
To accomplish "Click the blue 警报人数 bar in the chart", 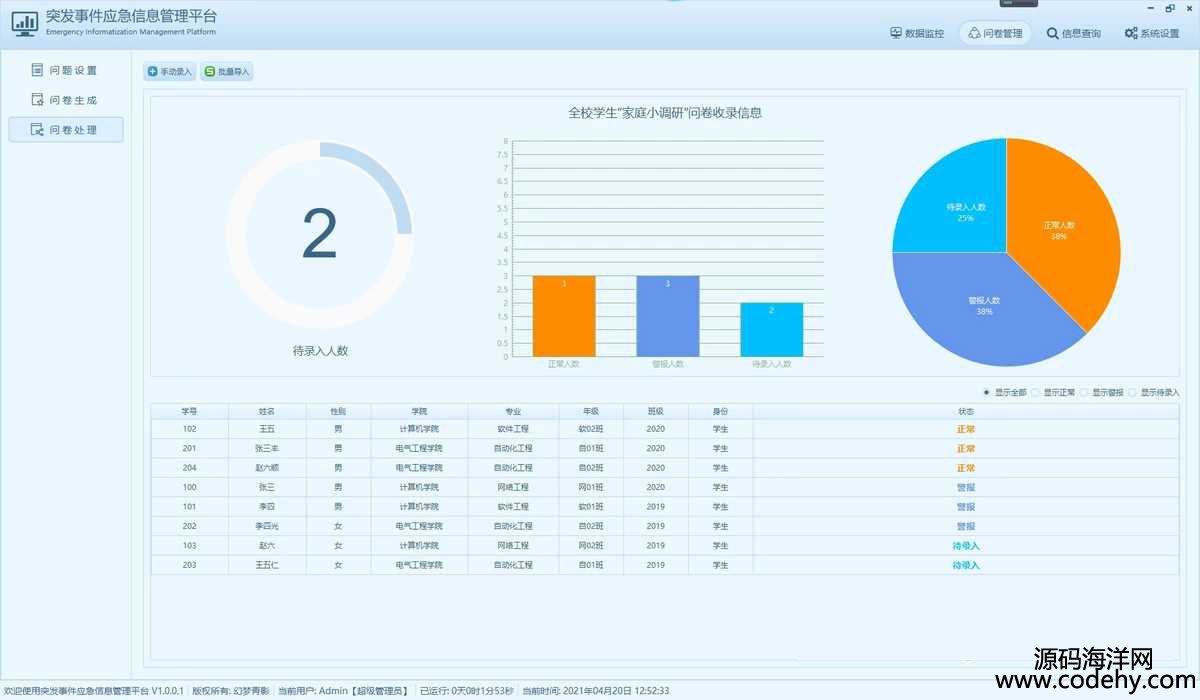I will click(668, 316).
